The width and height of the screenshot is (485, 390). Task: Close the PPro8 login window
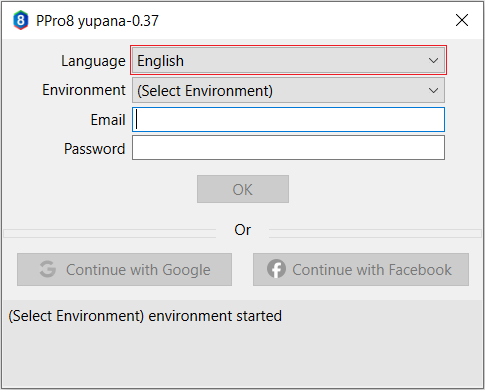(462, 20)
